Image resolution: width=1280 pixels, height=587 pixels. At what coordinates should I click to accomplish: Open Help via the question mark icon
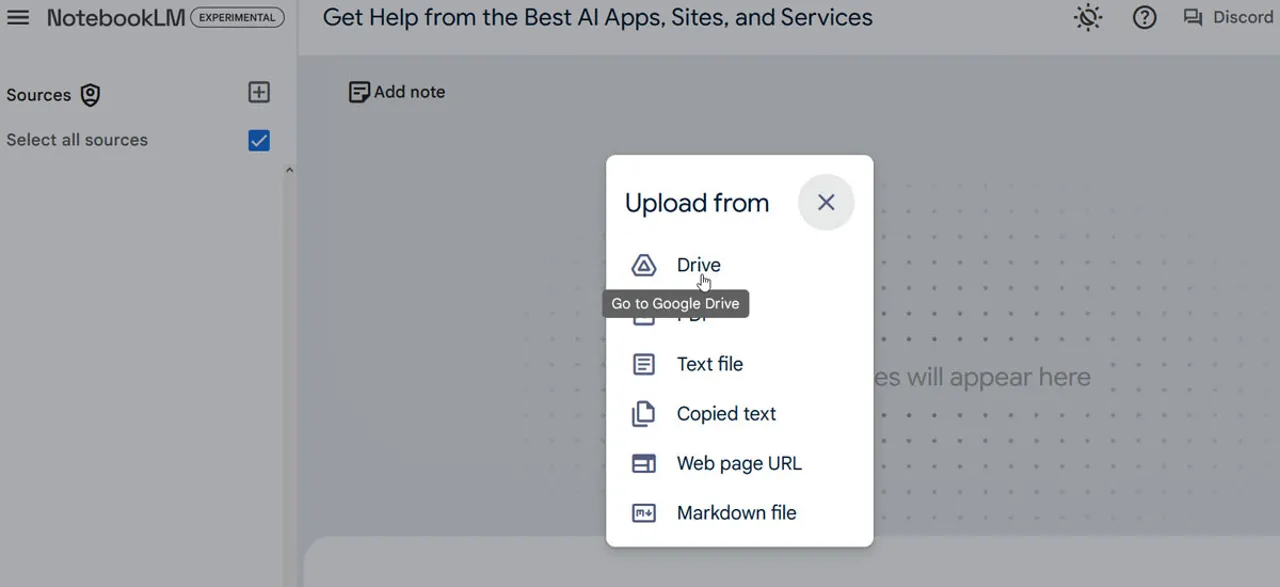[x=1144, y=18]
